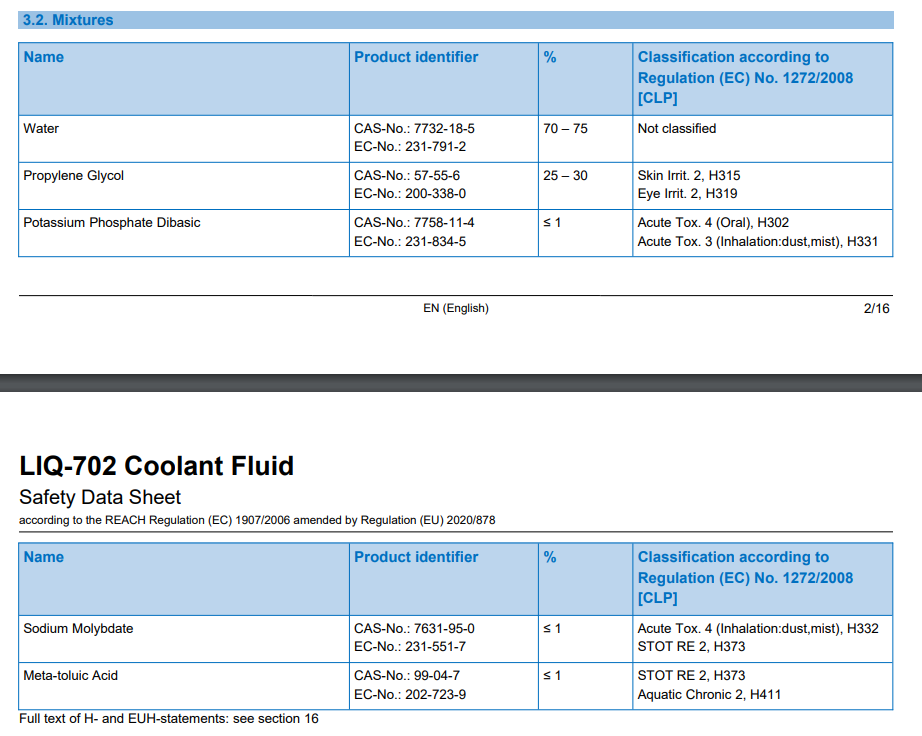Click the classification ending in 'H332'

click(758, 629)
